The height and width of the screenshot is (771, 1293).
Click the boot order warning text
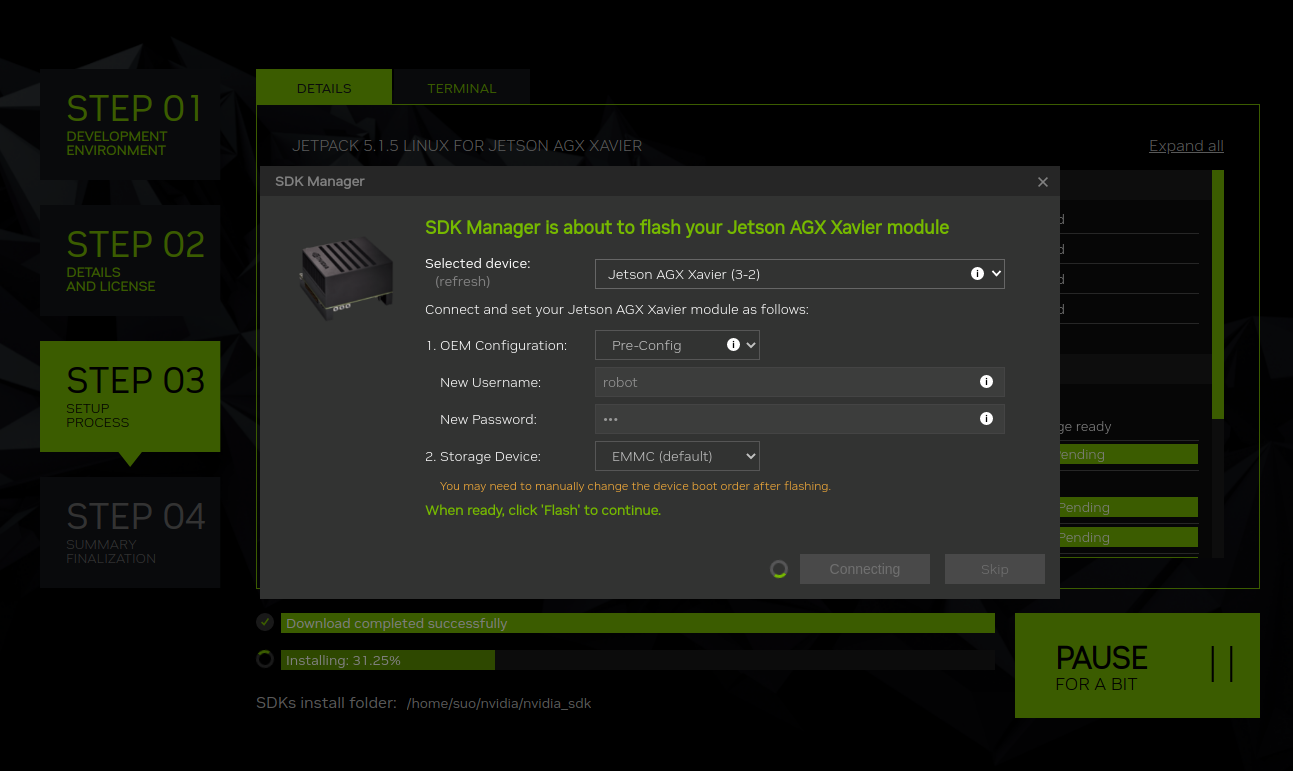635,486
